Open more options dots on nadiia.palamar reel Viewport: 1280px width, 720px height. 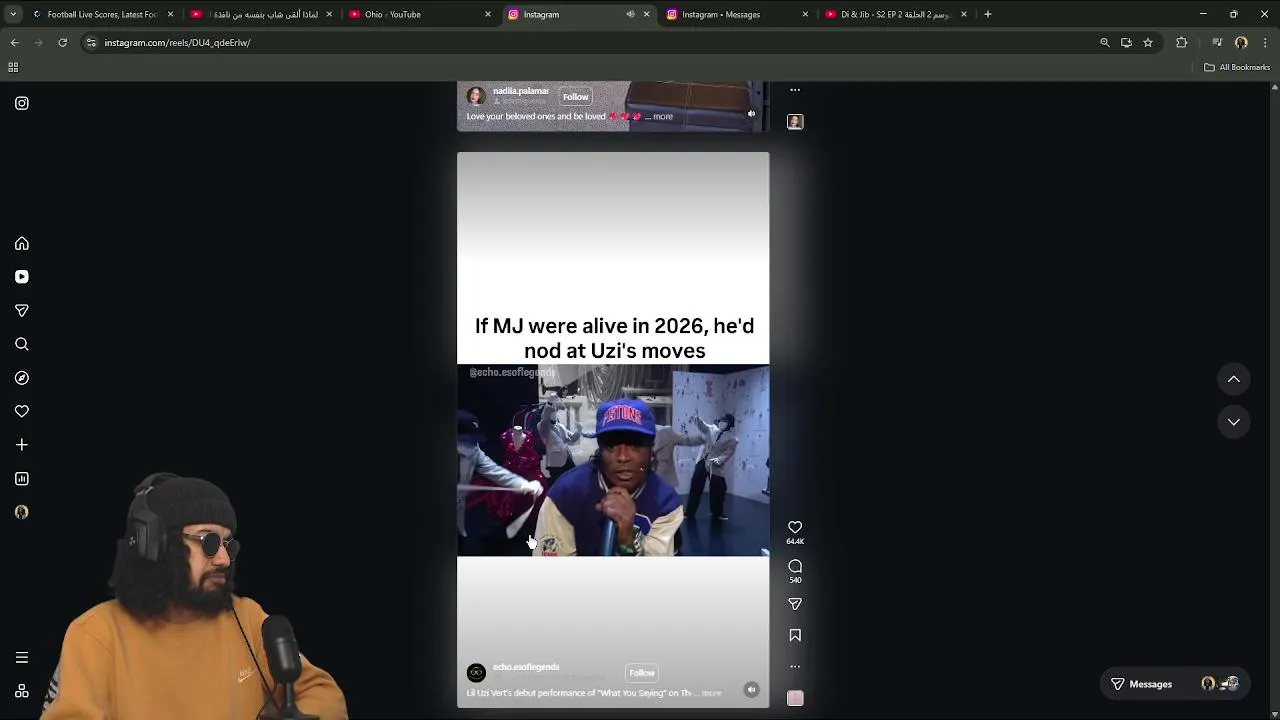(795, 90)
